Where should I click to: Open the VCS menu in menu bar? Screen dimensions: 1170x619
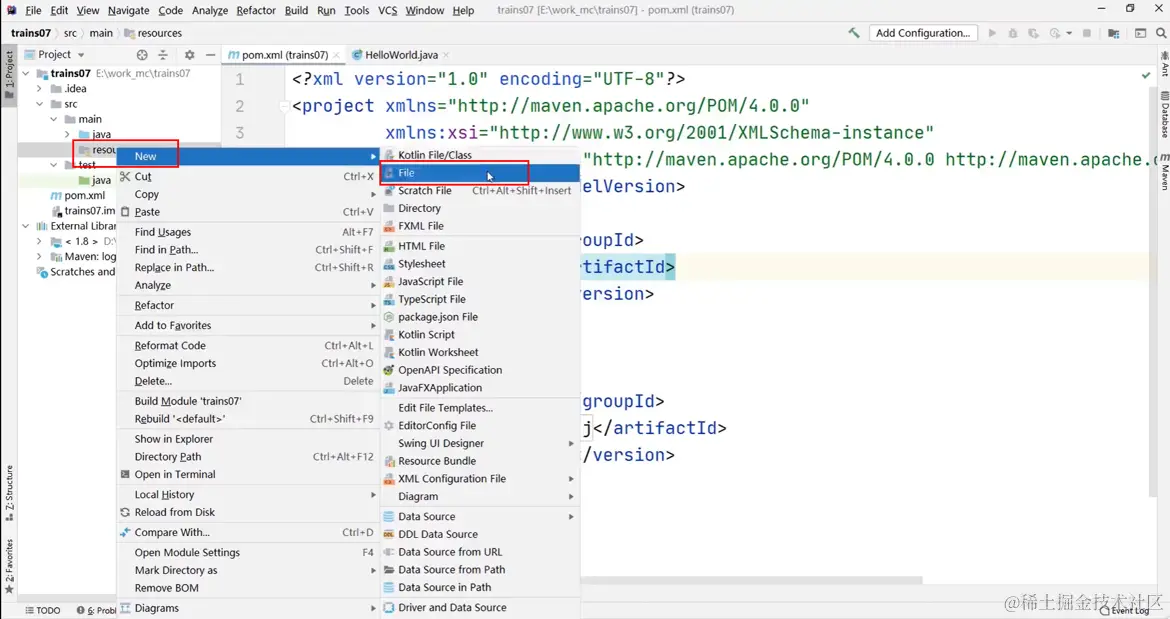click(x=387, y=10)
